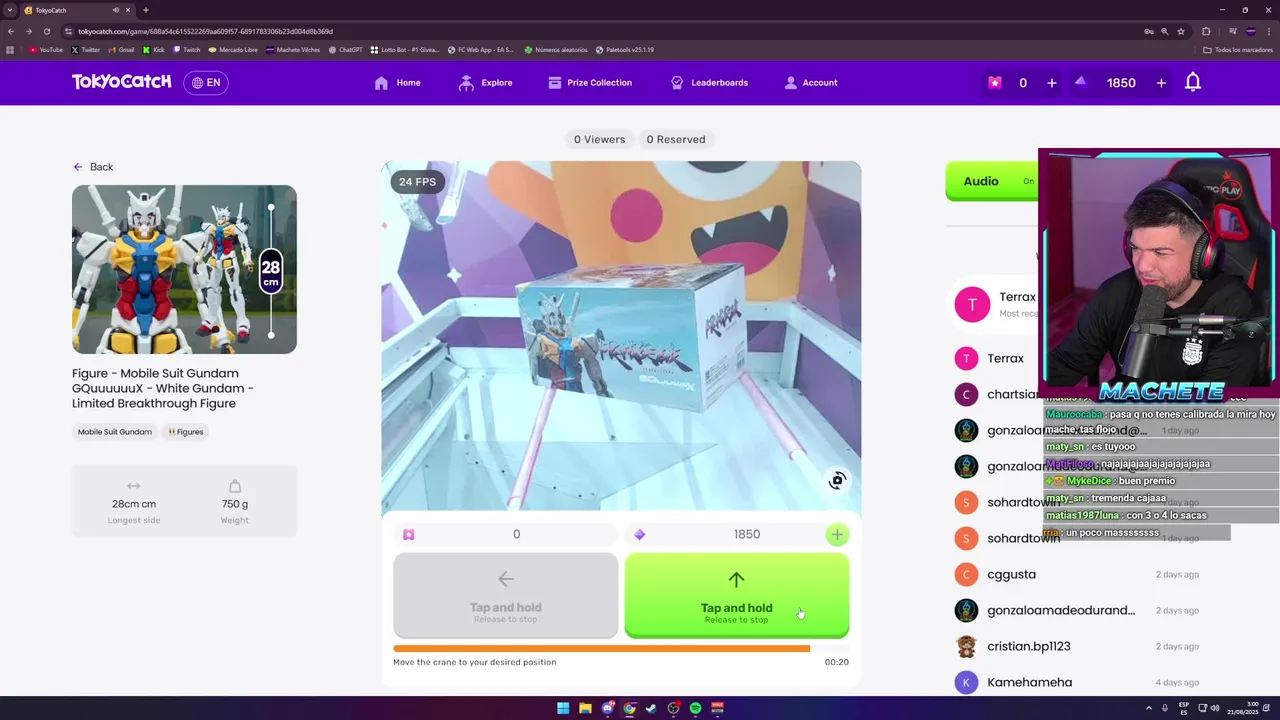Viewport: 1280px width, 720px height.
Task: Click browser back arrow
Action: tap(11, 31)
